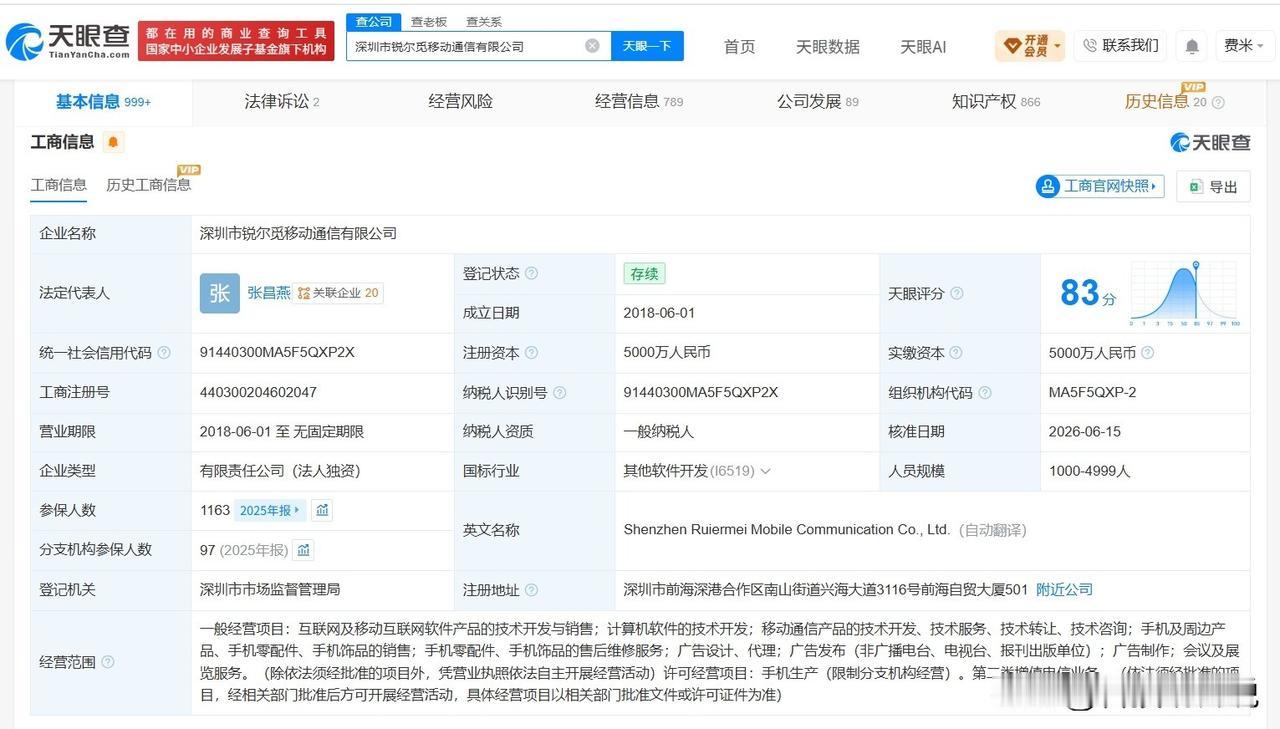Click the 一般纳税人 taxpayer qualification value
1280x729 pixels.
[x=658, y=431]
